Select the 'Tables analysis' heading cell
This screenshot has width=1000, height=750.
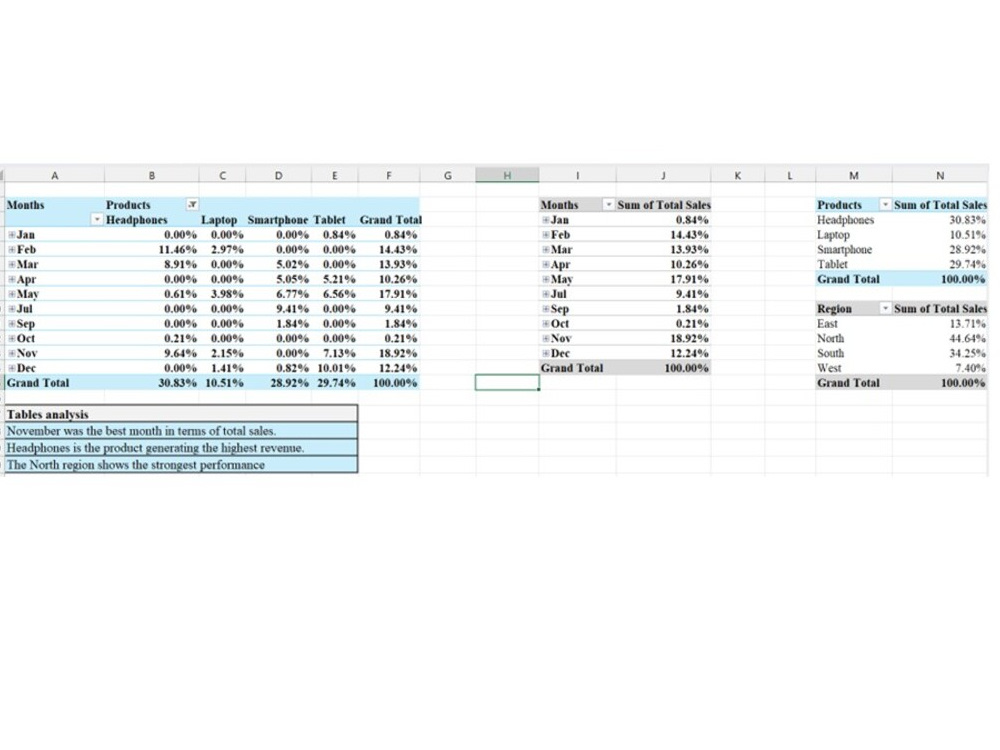tap(181, 414)
